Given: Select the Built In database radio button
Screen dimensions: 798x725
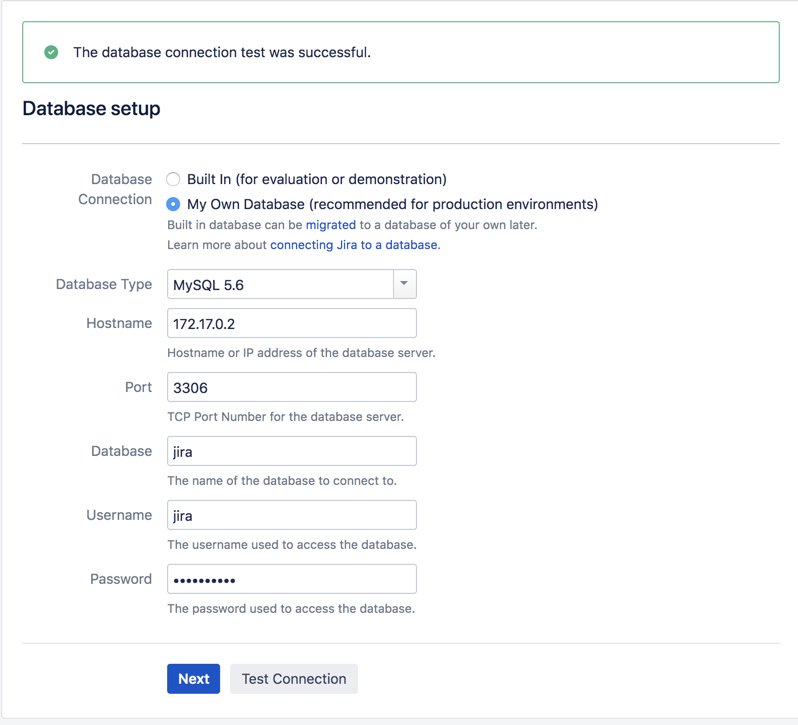Looking at the screenshot, I should coord(173,179).
